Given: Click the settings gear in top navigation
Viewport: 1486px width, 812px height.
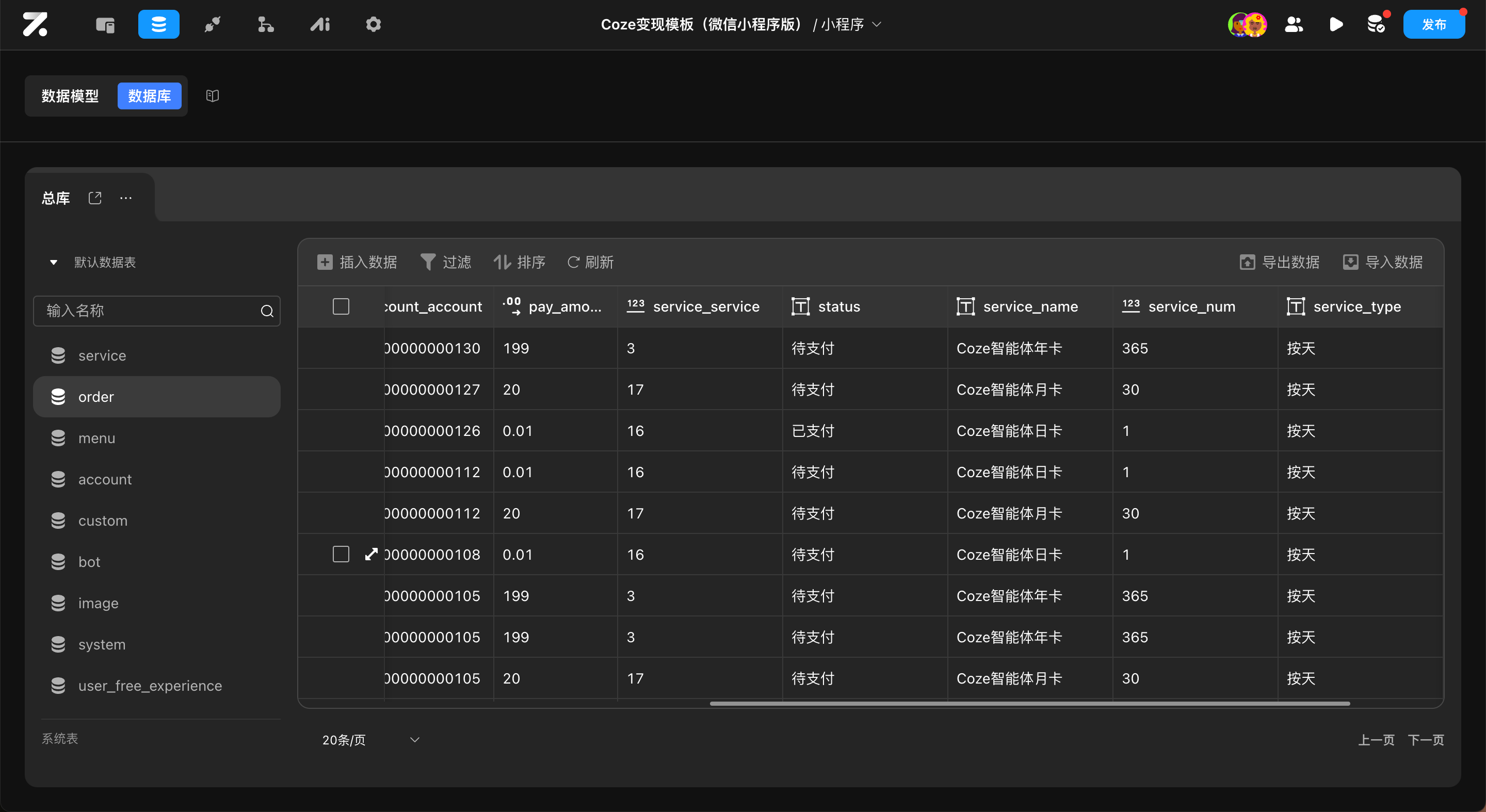Looking at the screenshot, I should click(x=373, y=24).
